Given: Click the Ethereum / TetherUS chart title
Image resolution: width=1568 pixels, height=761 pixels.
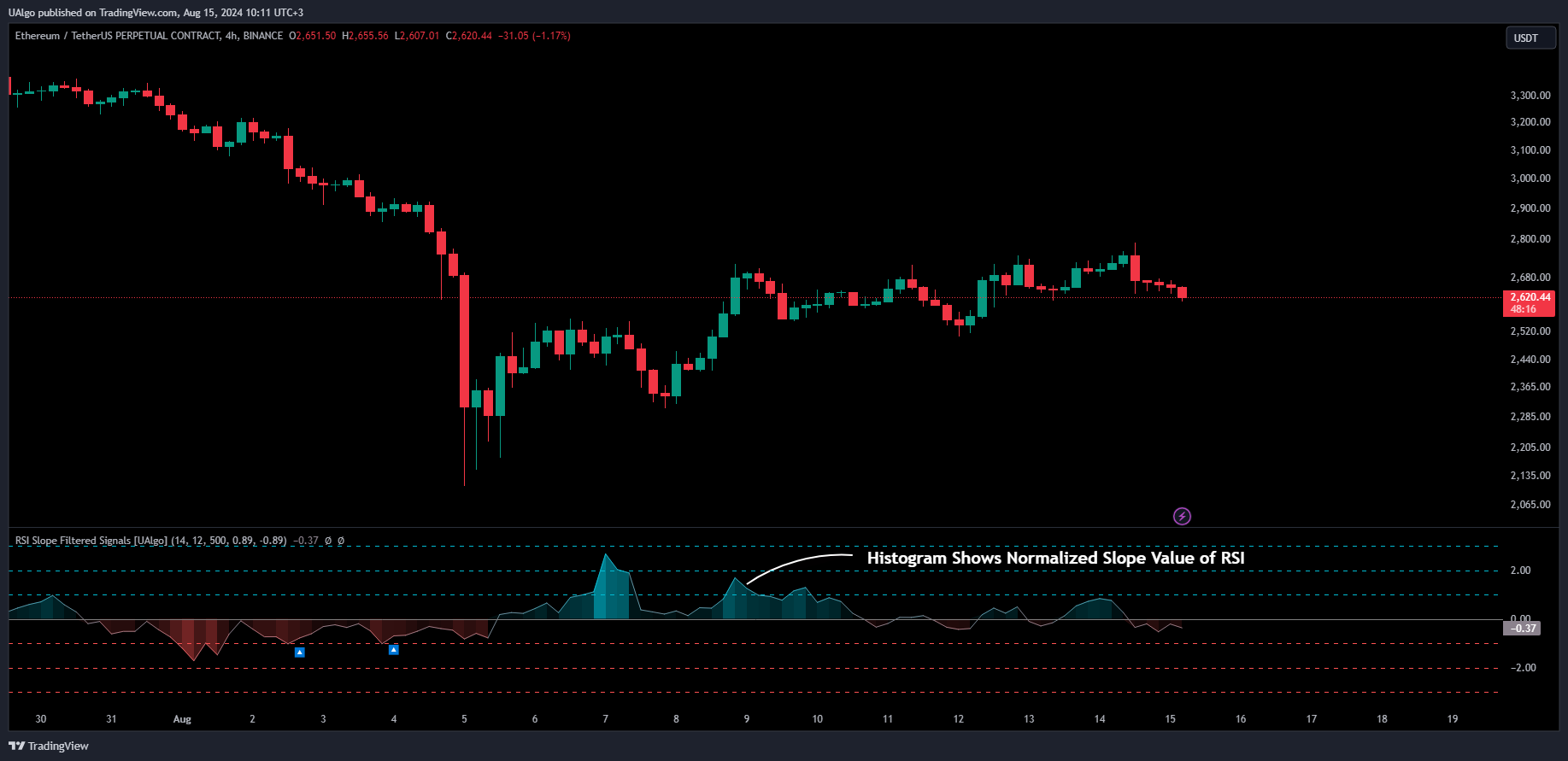Looking at the screenshot, I should pos(149,36).
